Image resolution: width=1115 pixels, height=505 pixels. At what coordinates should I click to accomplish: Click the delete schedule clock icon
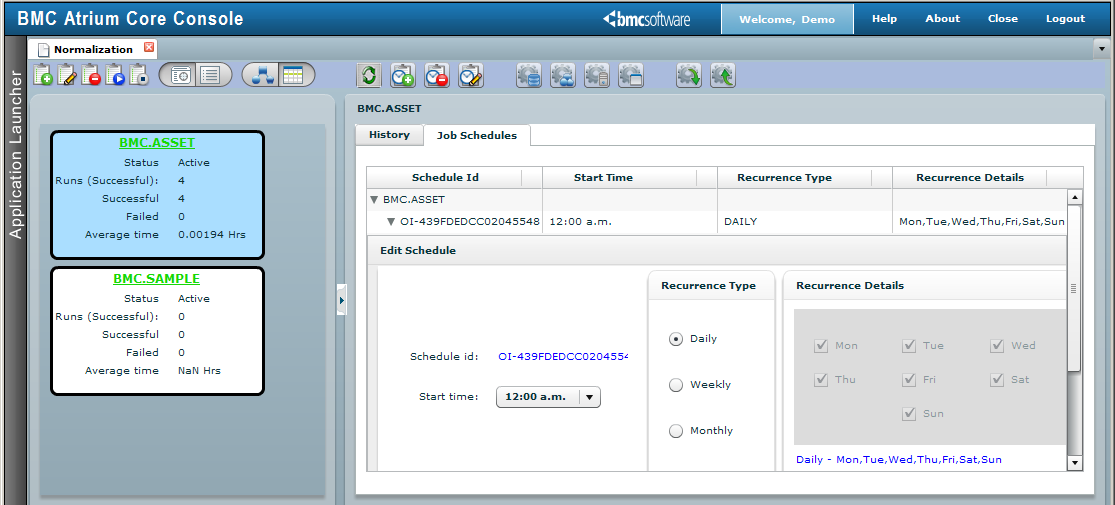[x=437, y=75]
